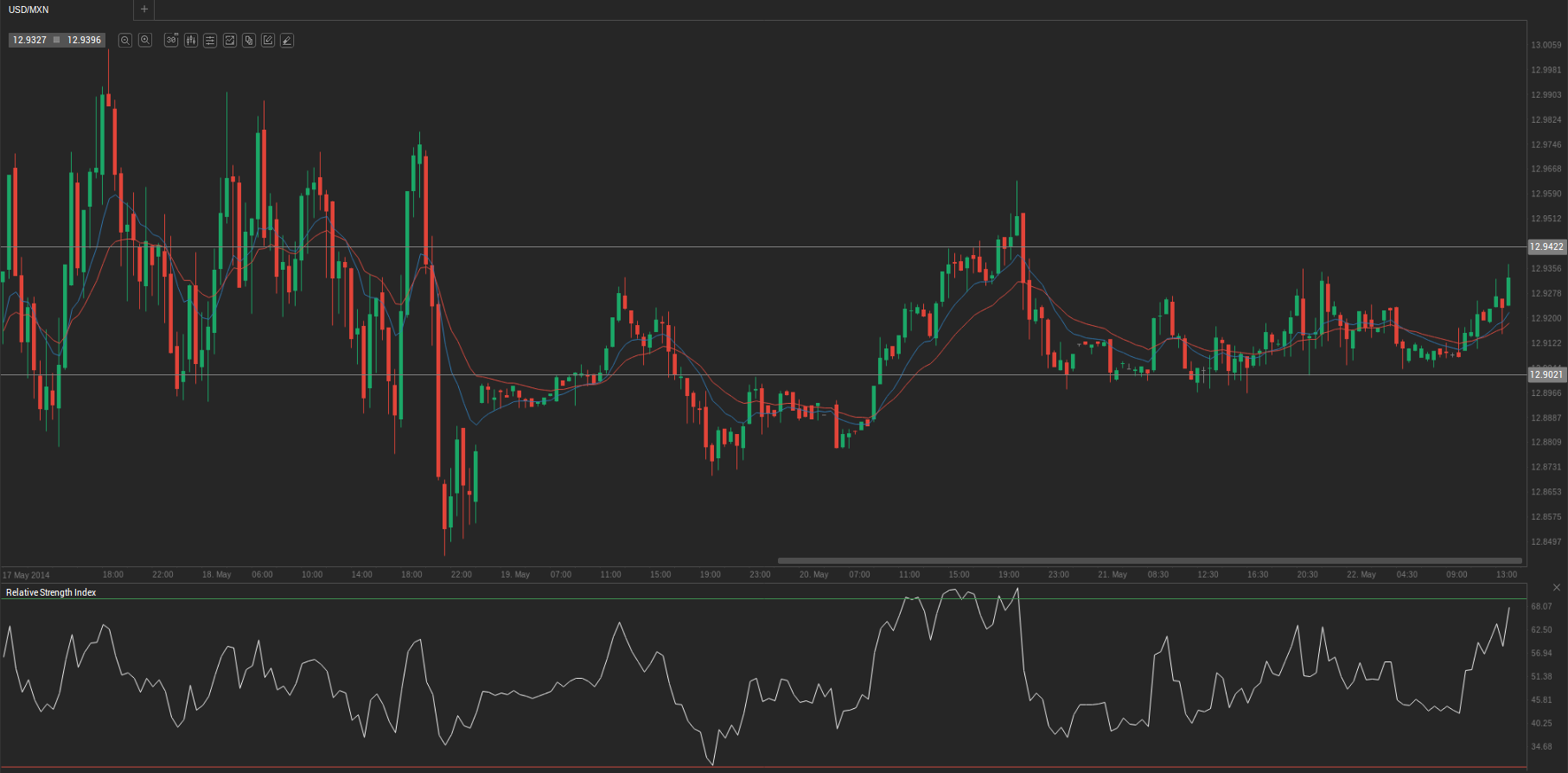The width and height of the screenshot is (1568, 773).
Task: Click the copy/templates icon in the chart toolbar
Action: 249,41
